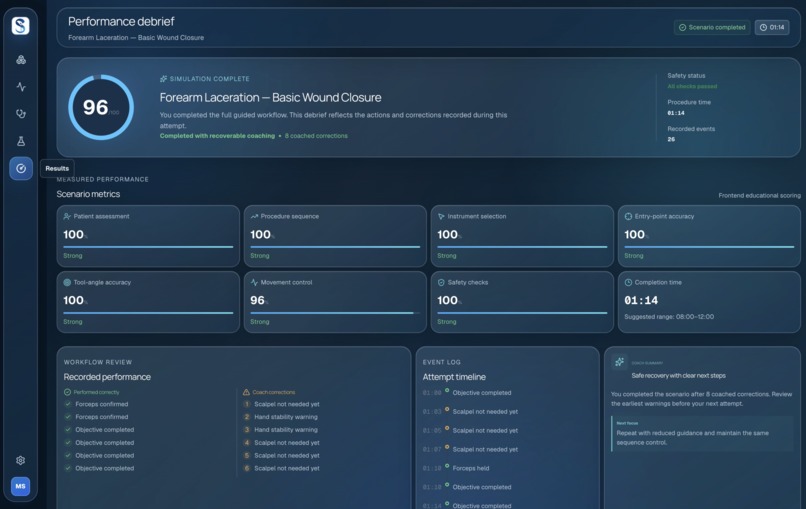This screenshot has height=509, width=806.
Task: Click the 'Completed with recoverable coaching' status text
Action: pyautogui.click(x=217, y=136)
